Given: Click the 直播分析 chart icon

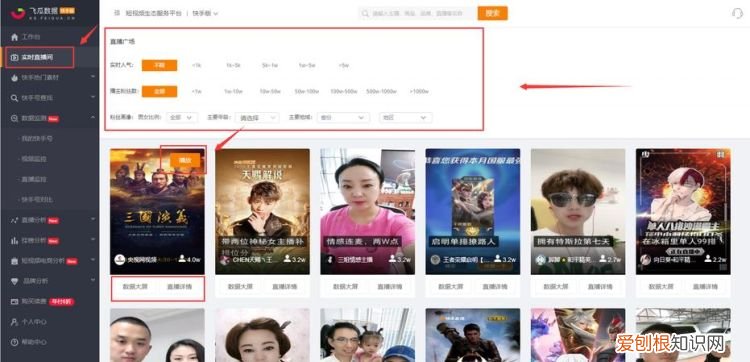Looking at the screenshot, I should (14, 220).
